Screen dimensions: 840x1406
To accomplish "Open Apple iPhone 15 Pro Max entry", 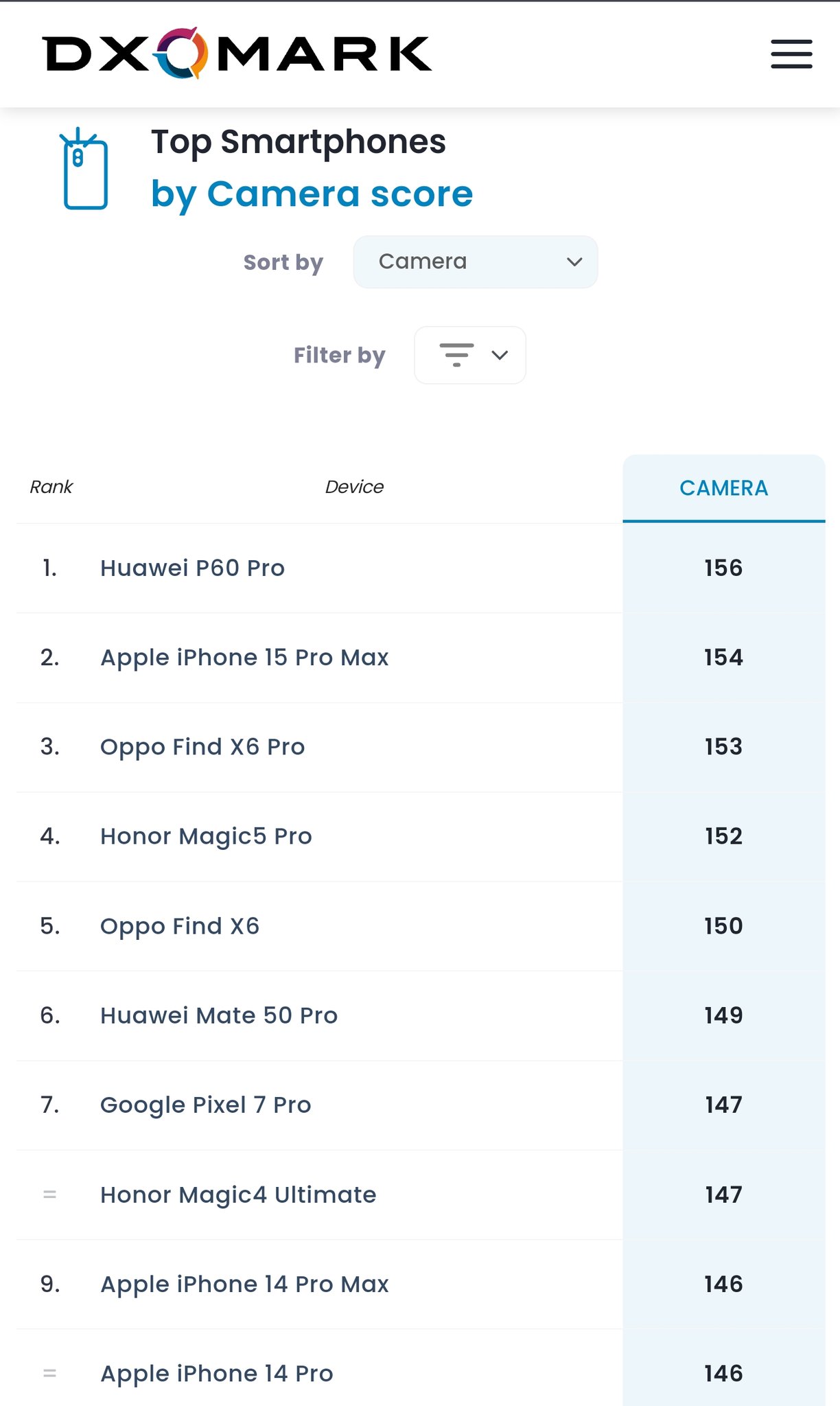I will (x=244, y=658).
